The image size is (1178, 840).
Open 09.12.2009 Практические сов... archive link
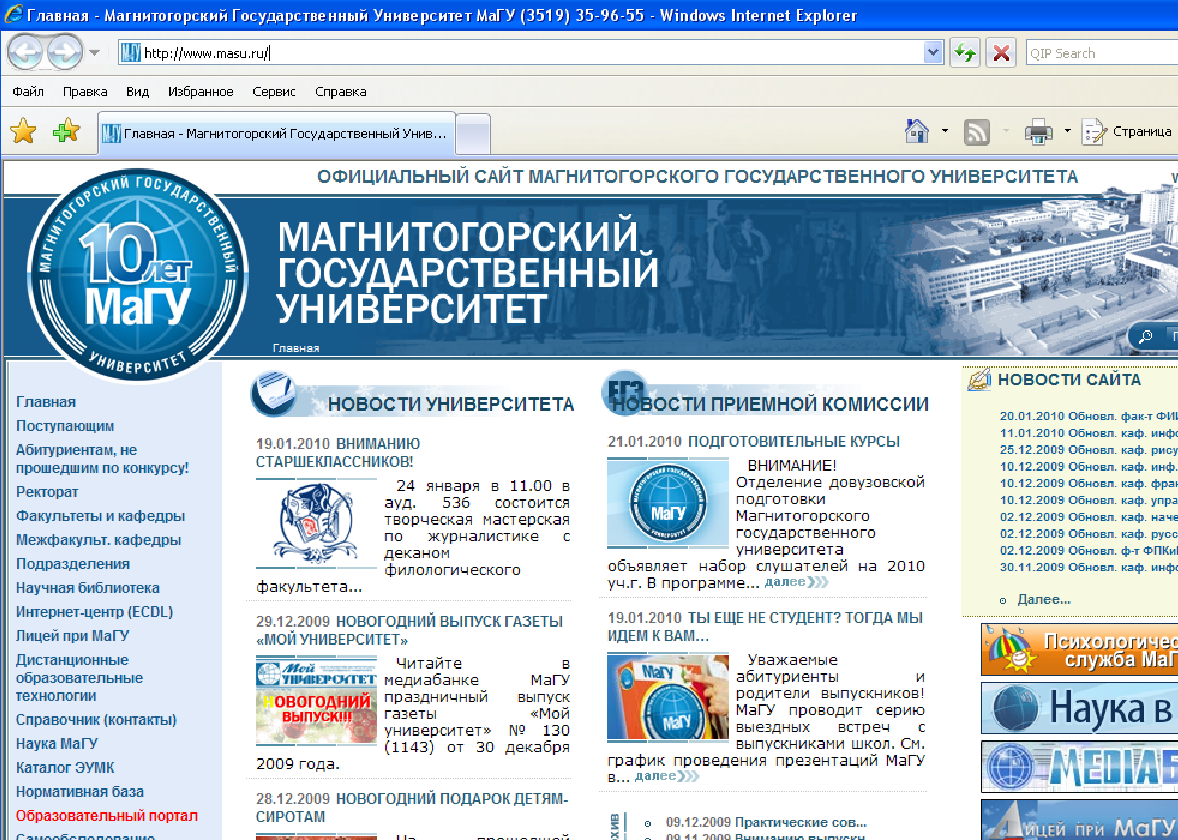pyautogui.click(x=766, y=823)
